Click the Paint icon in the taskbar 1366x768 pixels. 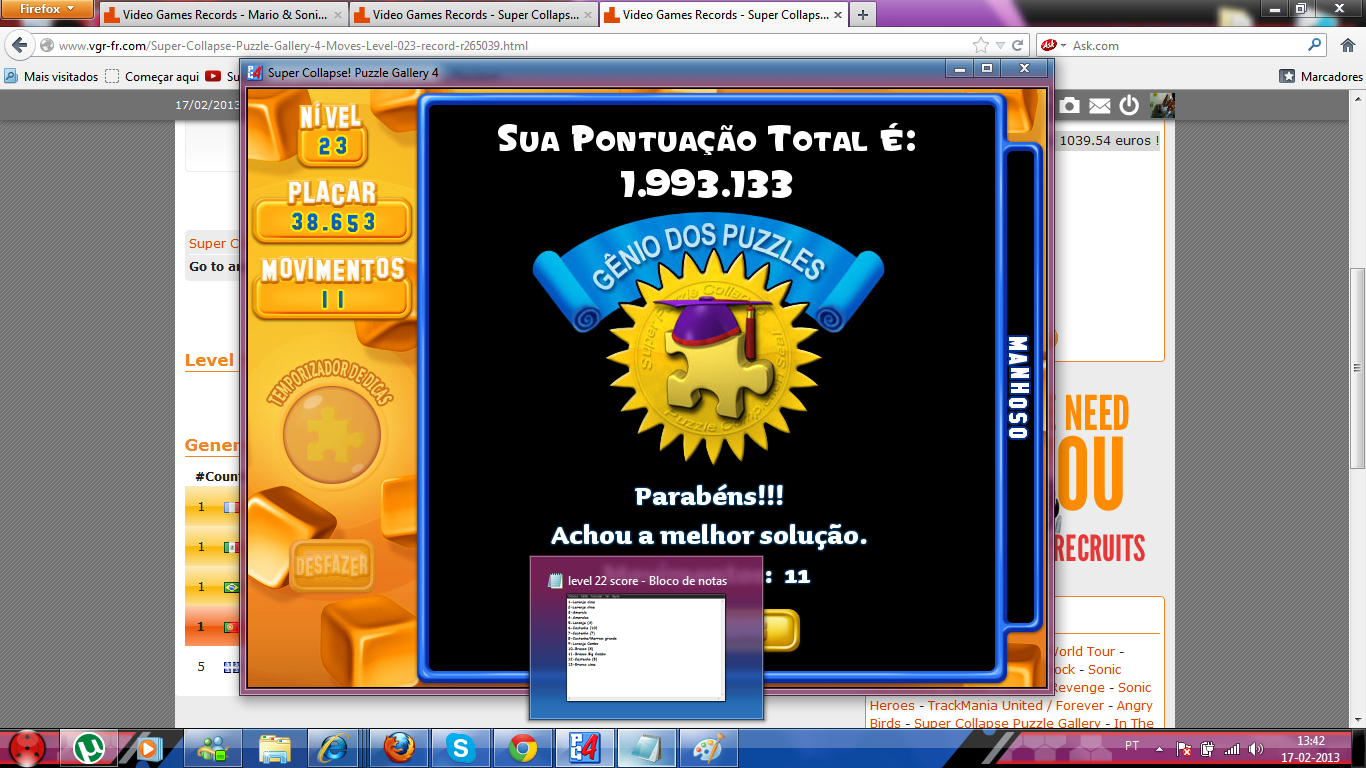pos(708,747)
